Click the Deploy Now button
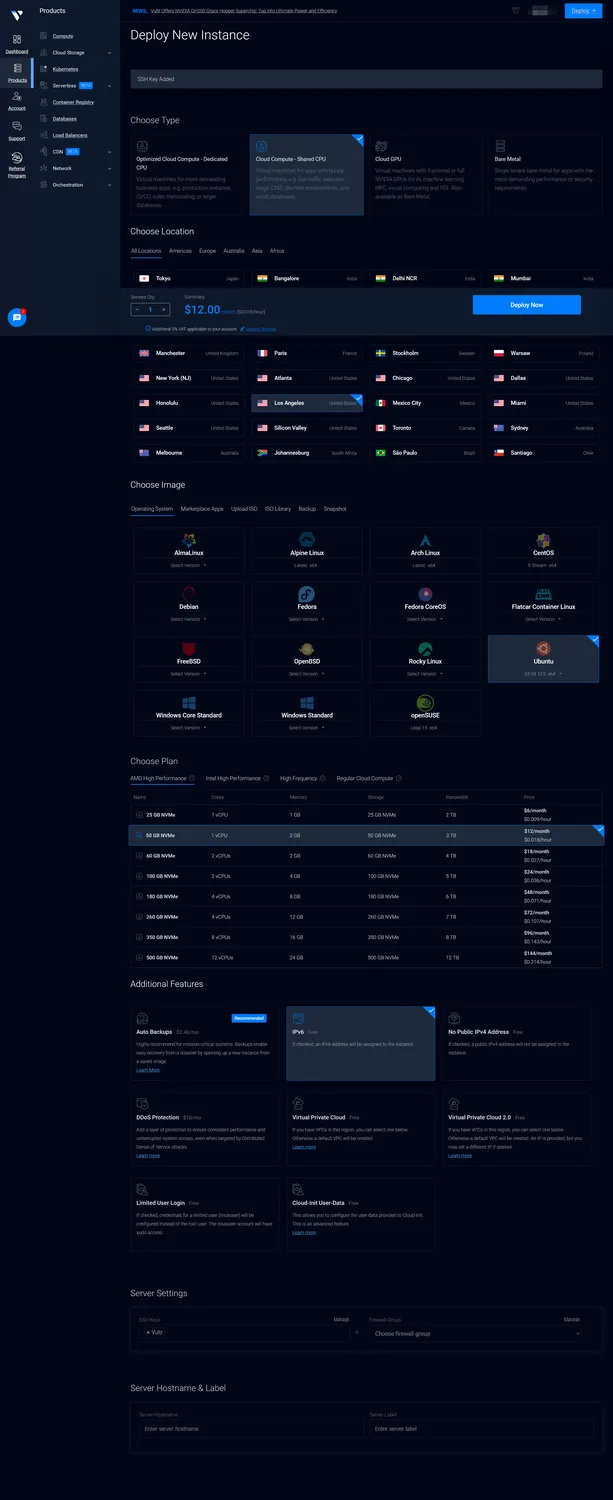The height and width of the screenshot is (1500, 613). coord(526,305)
